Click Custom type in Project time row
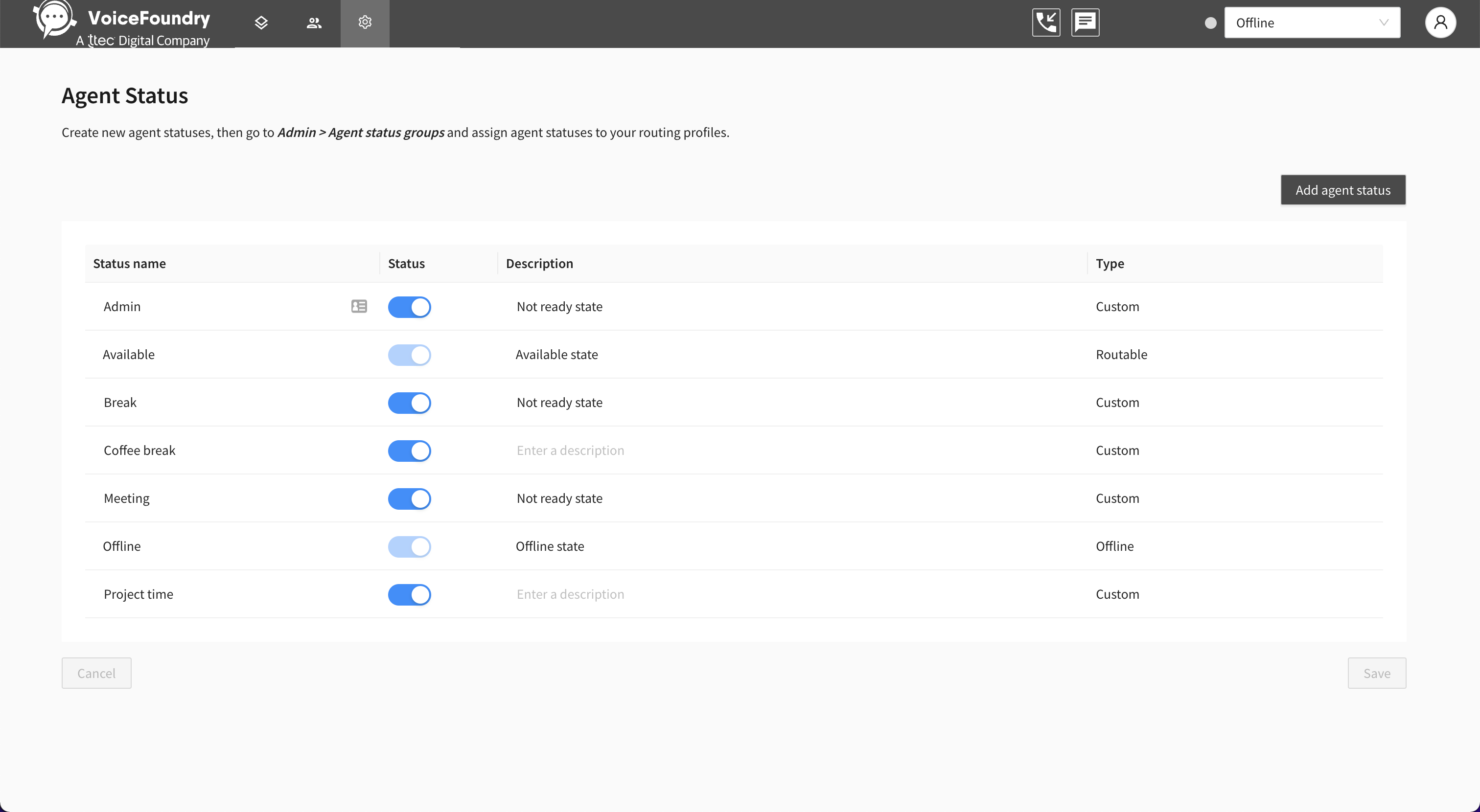The width and height of the screenshot is (1480, 812). [1117, 594]
